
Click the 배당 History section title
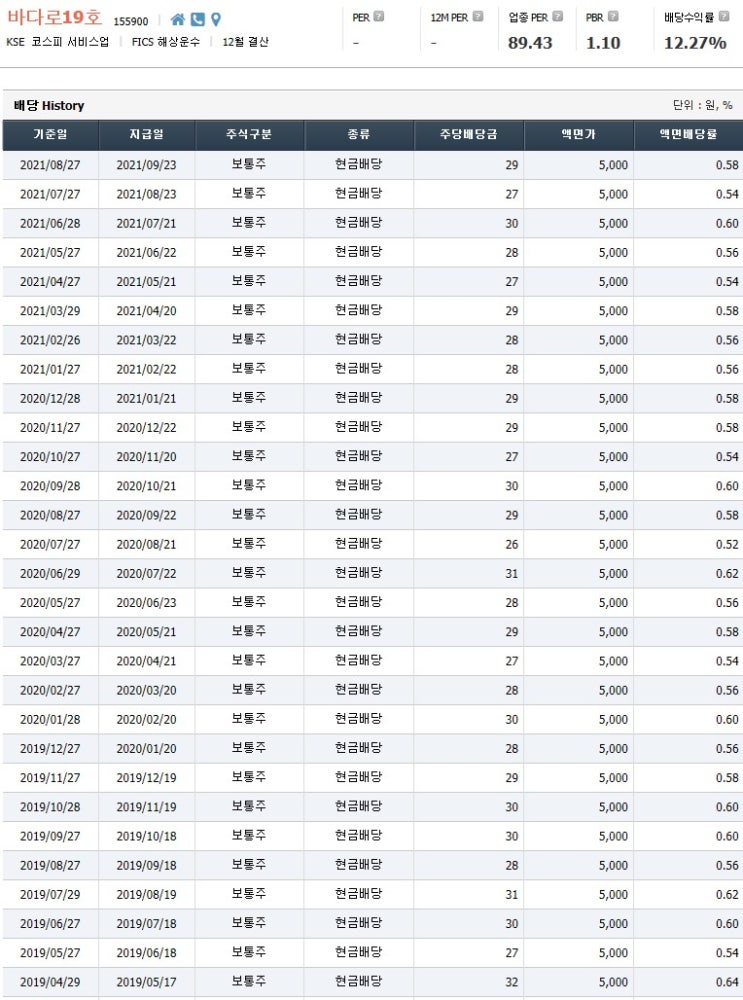coord(49,106)
